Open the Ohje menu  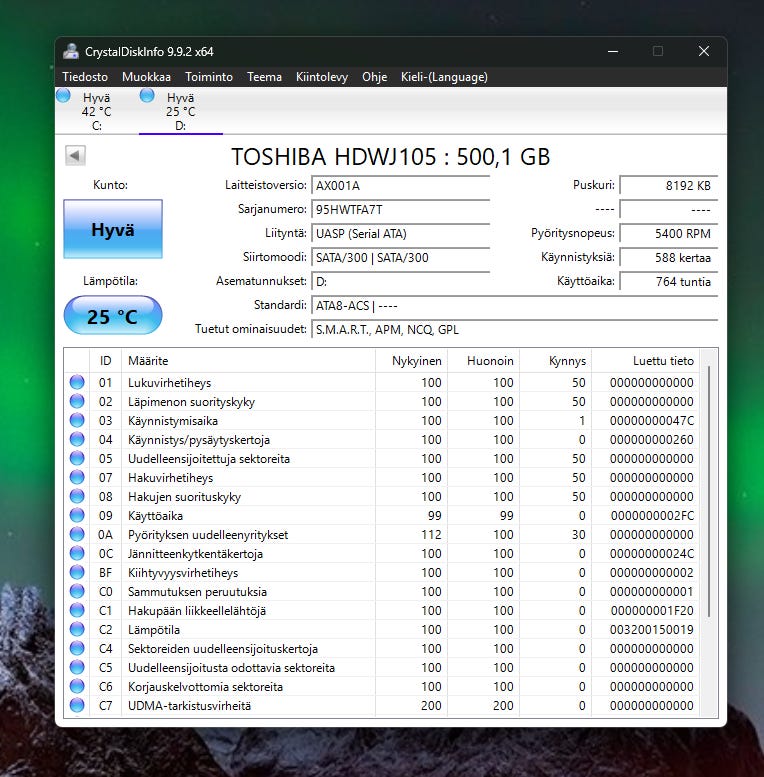pyautogui.click(x=374, y=77)
